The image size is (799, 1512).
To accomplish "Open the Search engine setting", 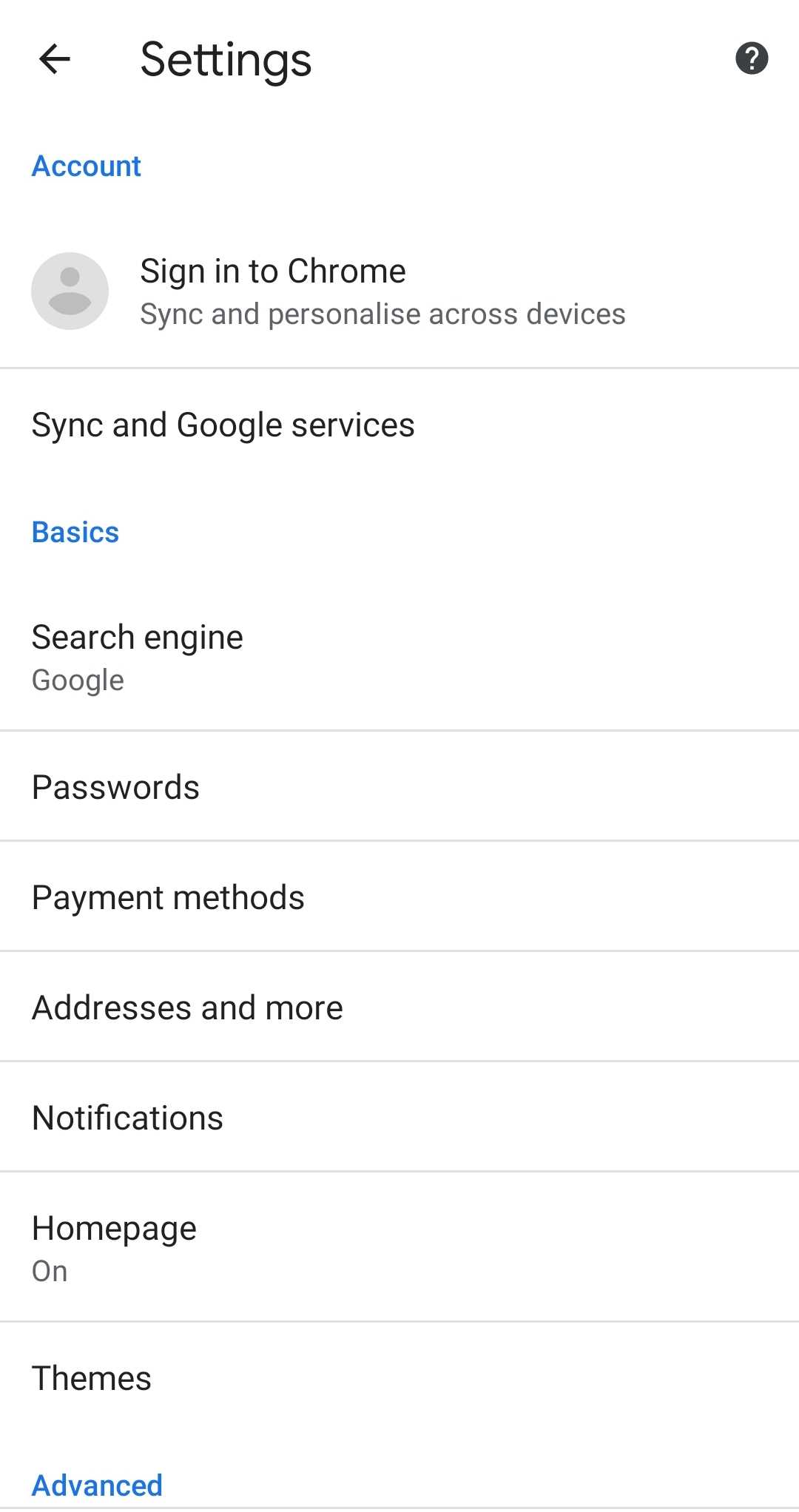I will point(138,638).
